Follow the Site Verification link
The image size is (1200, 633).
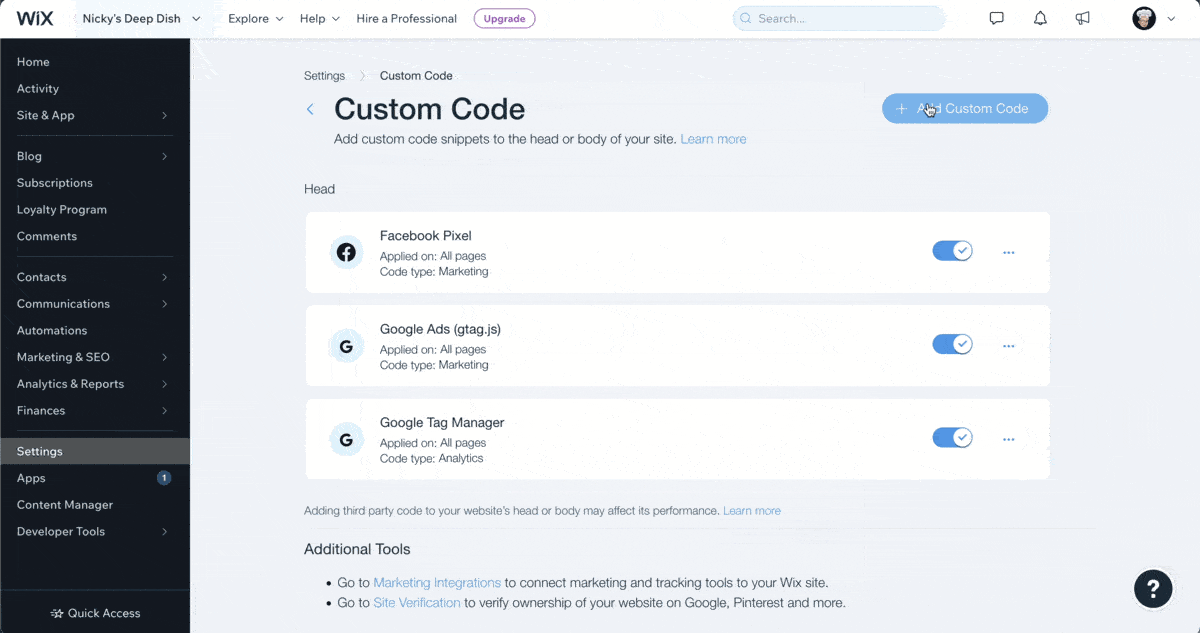416,603
